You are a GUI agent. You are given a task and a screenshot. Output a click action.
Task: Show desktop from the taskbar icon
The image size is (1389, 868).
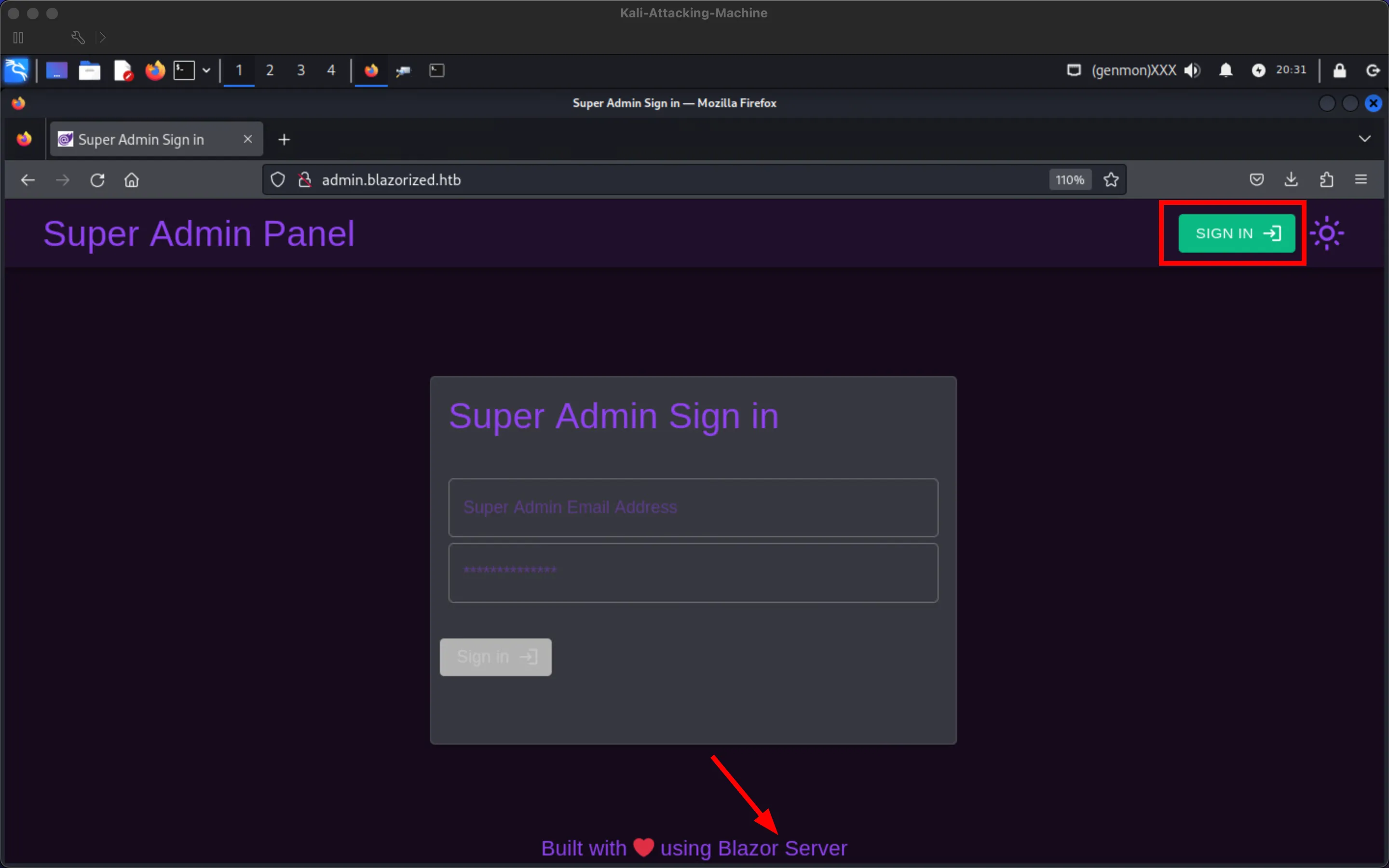tap(57, 70)
